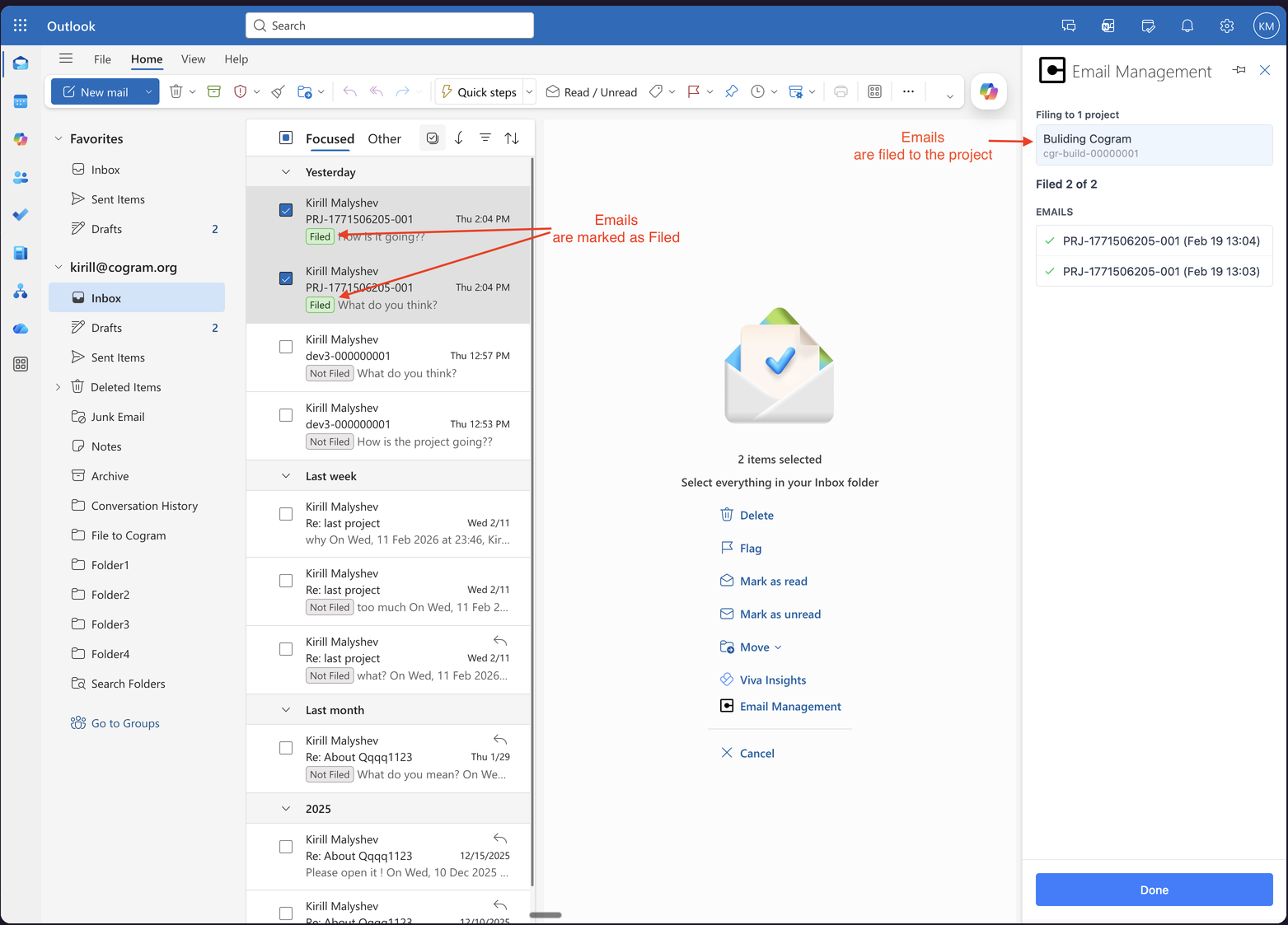1288x925 pixels.
Task: Open People from the left app rail
Action: [21, 177]
